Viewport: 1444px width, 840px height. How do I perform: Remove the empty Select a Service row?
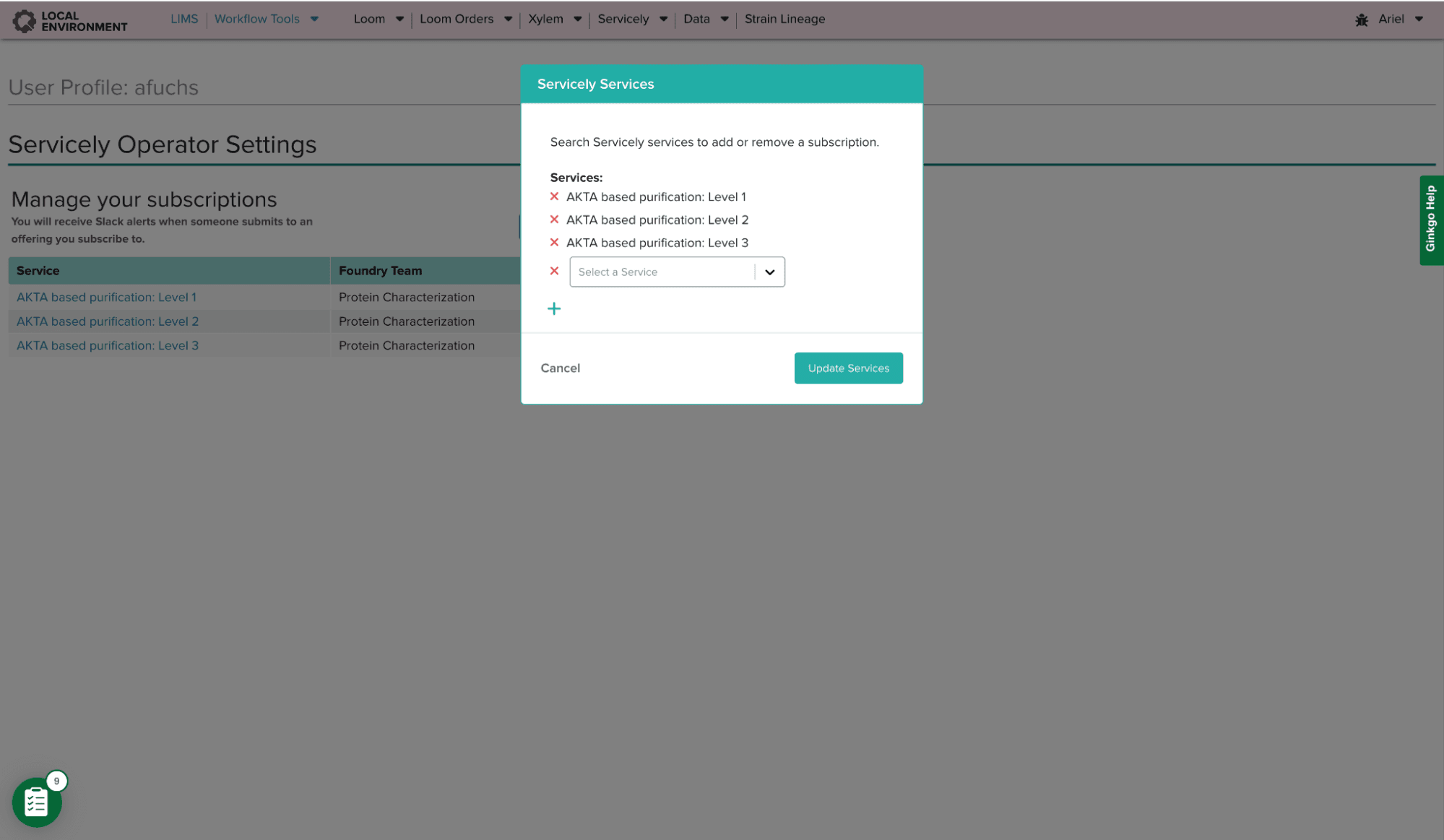click(x=554, y=272)
